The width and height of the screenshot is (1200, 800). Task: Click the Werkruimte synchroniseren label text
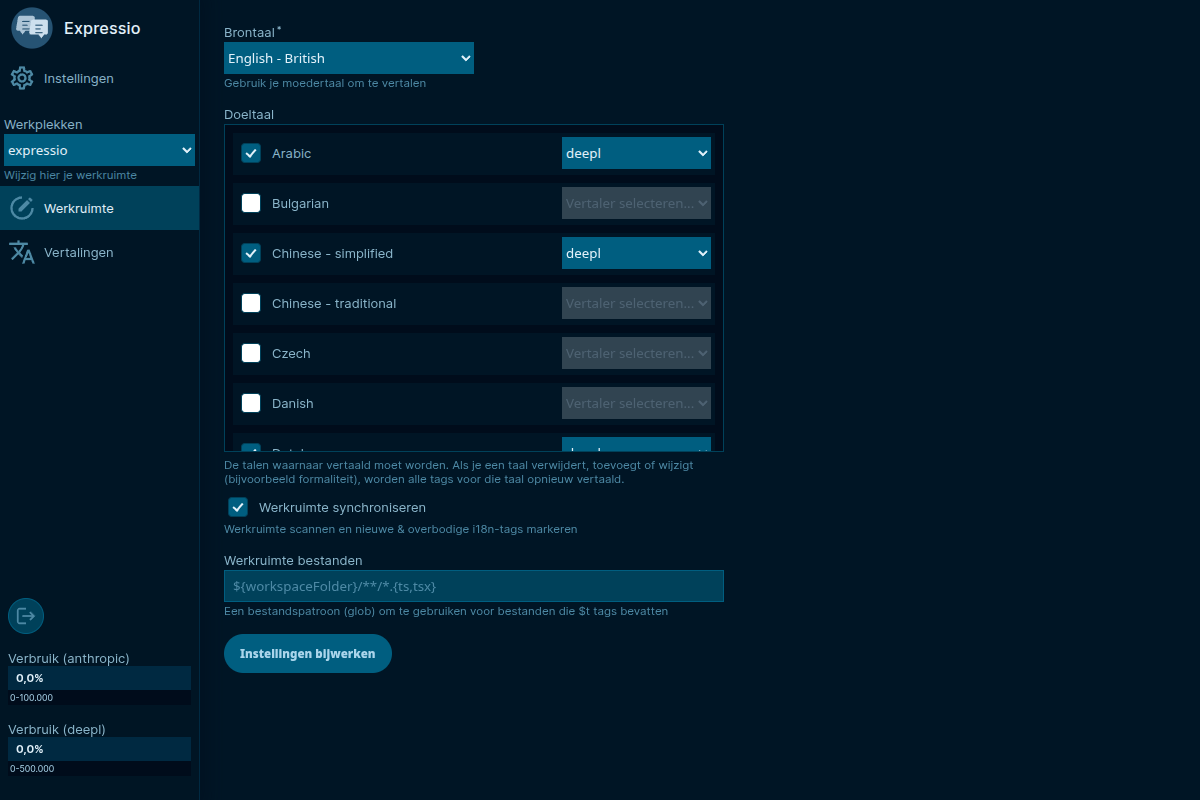click(x=342, y=507)
